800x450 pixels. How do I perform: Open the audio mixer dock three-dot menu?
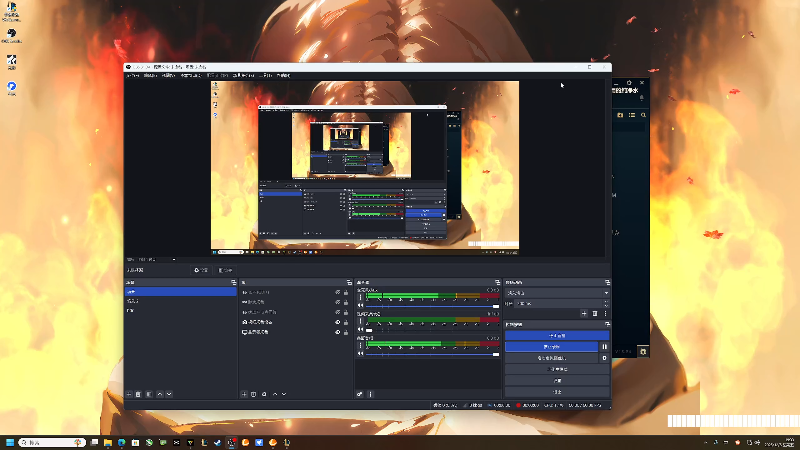coord(370,394)
